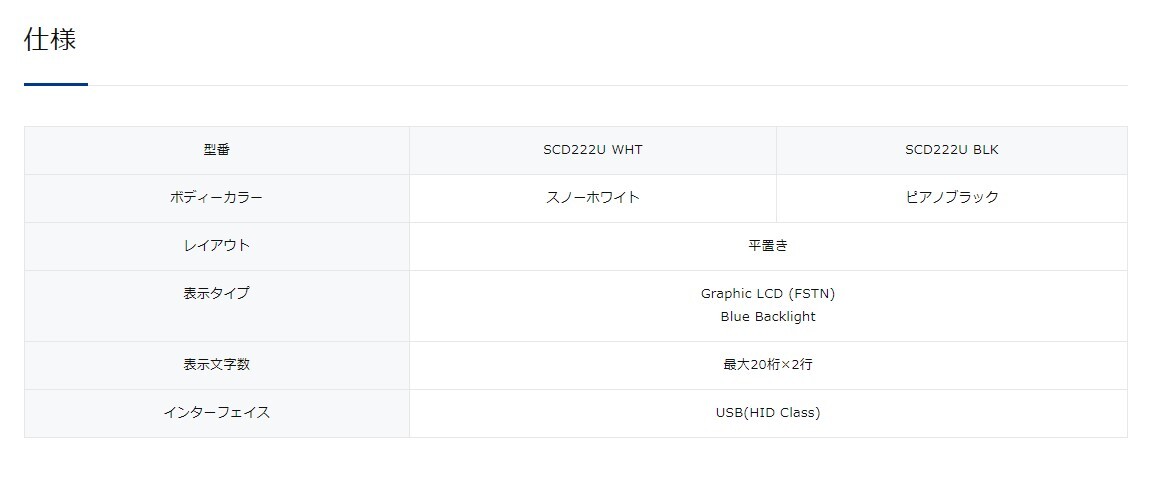Image resolution: width=1172 pixels, height=502 pixels.
Task: Click the gray divider line right of blue underline
Action: (x=600, y=86)
